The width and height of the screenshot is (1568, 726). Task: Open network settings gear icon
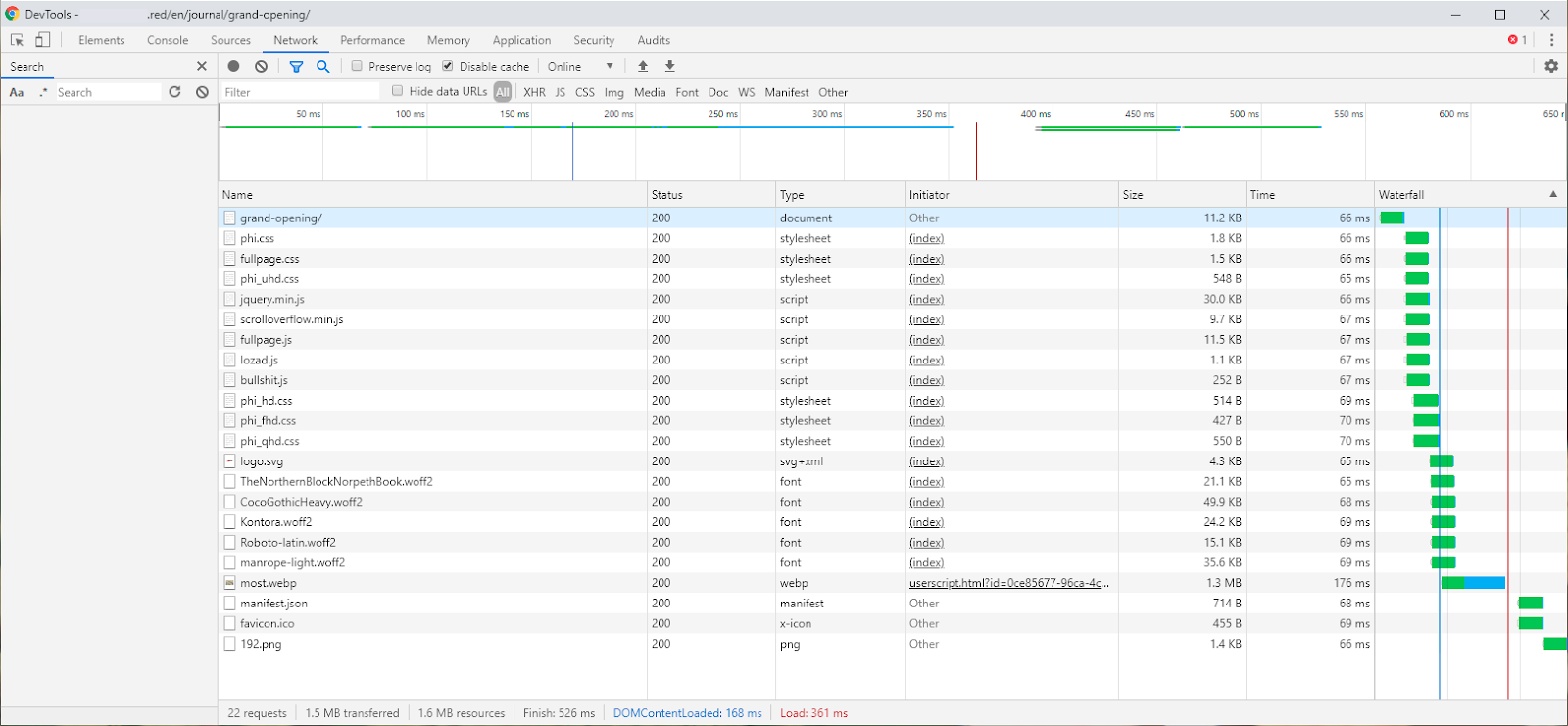point(1551,66)
